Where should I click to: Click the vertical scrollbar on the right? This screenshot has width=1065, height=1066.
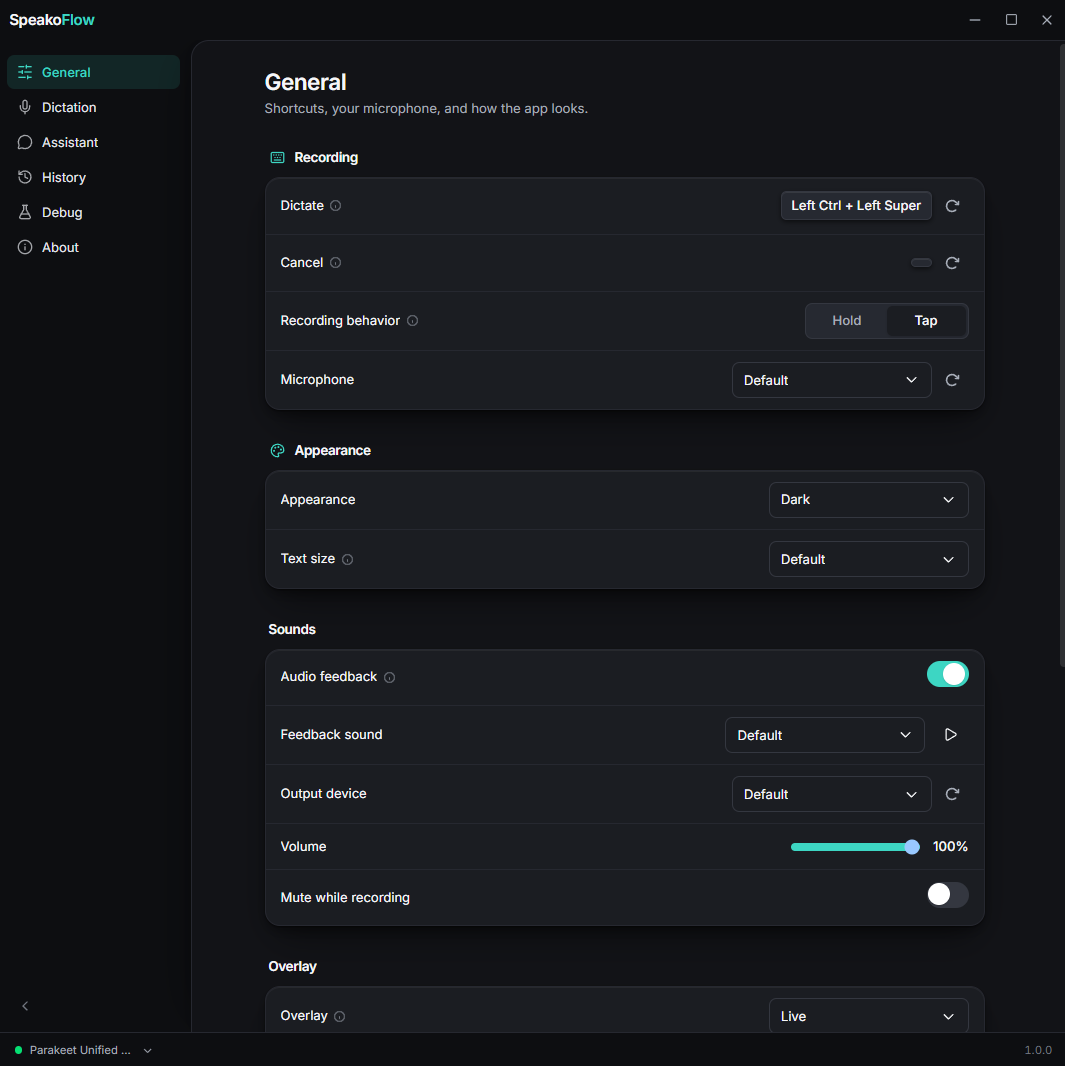1062,354
